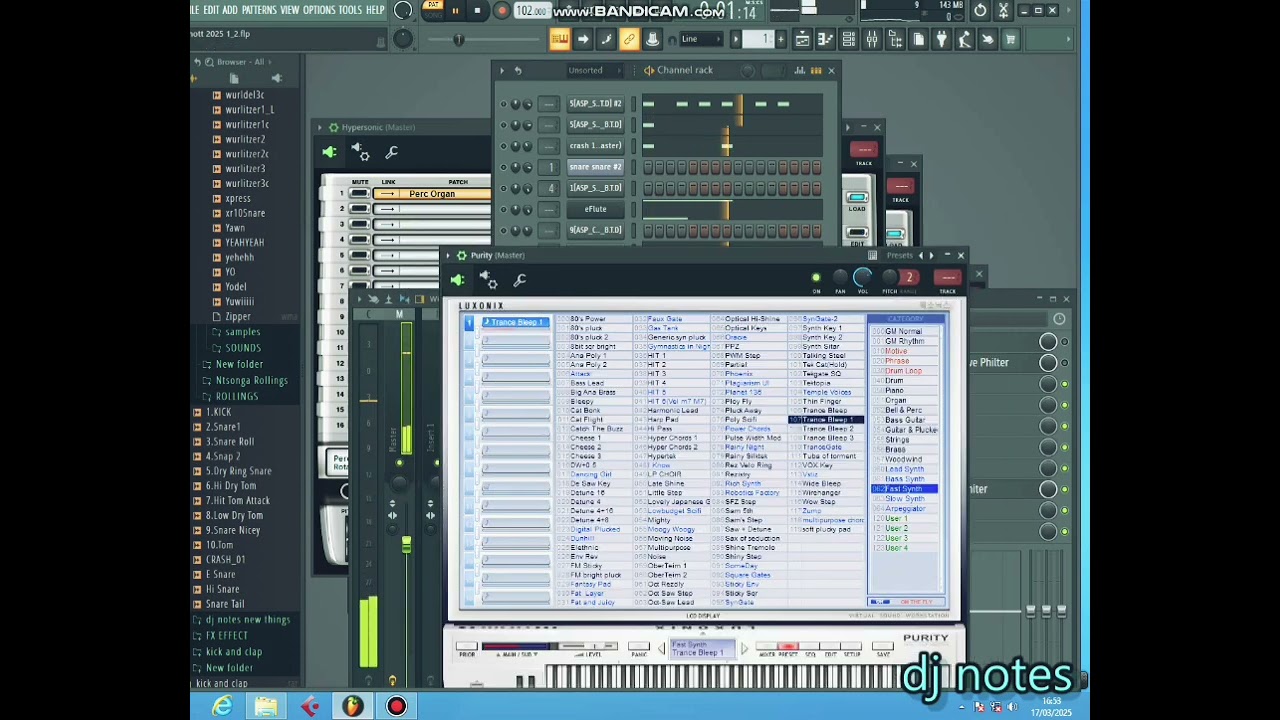Expand the Ntsonga Rollings folder
1280x720 pixels.
click(251, 380)
